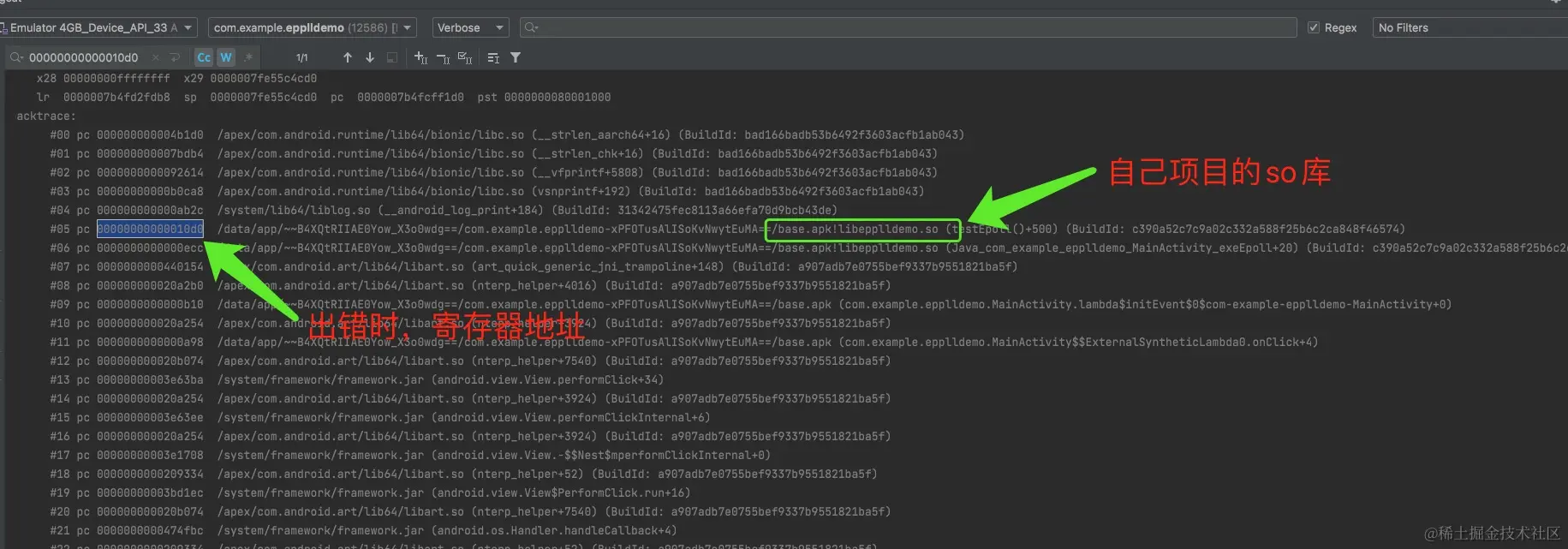Click frame #08 nterp_helper+4016 line
The width and height of the screenshot is (1568, 549).
470,285
